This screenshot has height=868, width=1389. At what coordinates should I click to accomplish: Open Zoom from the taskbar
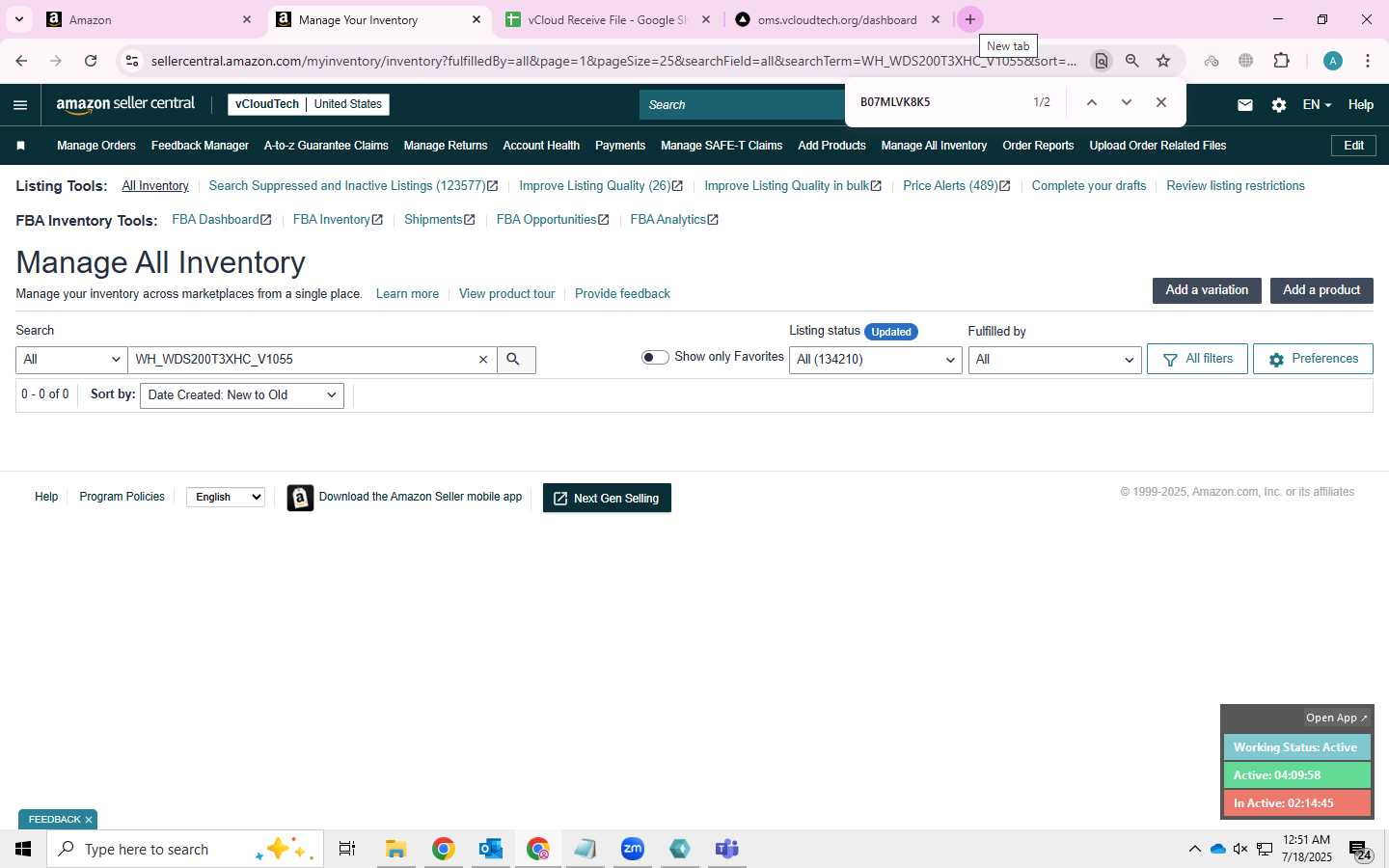click(x=632, y=849)
